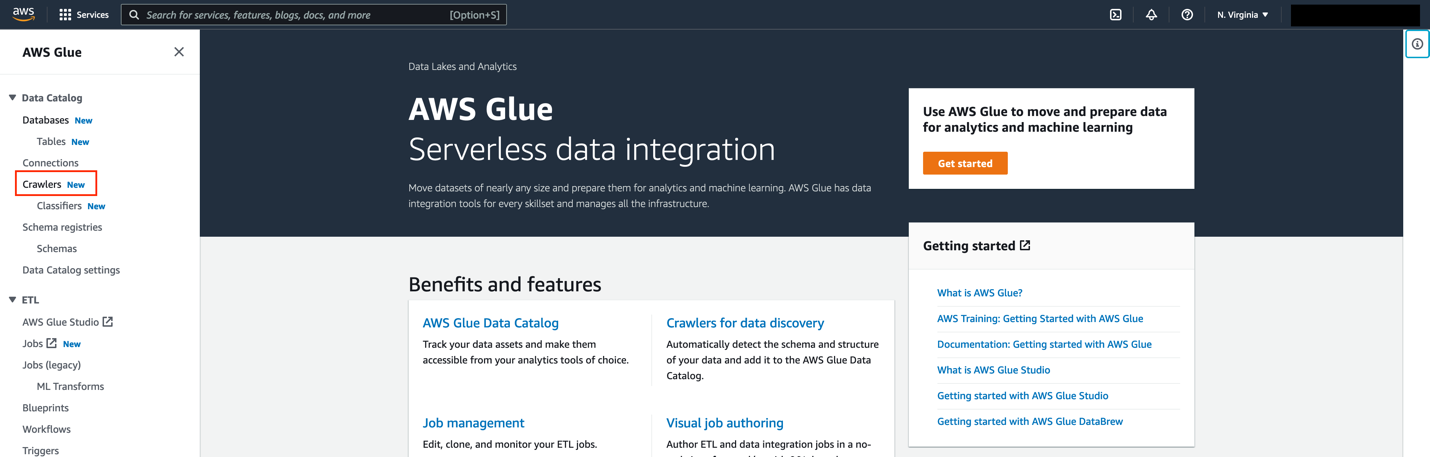Open Tables in the sidebar
The height and width of the screenshot is (457, 1430).
[51, 142]
